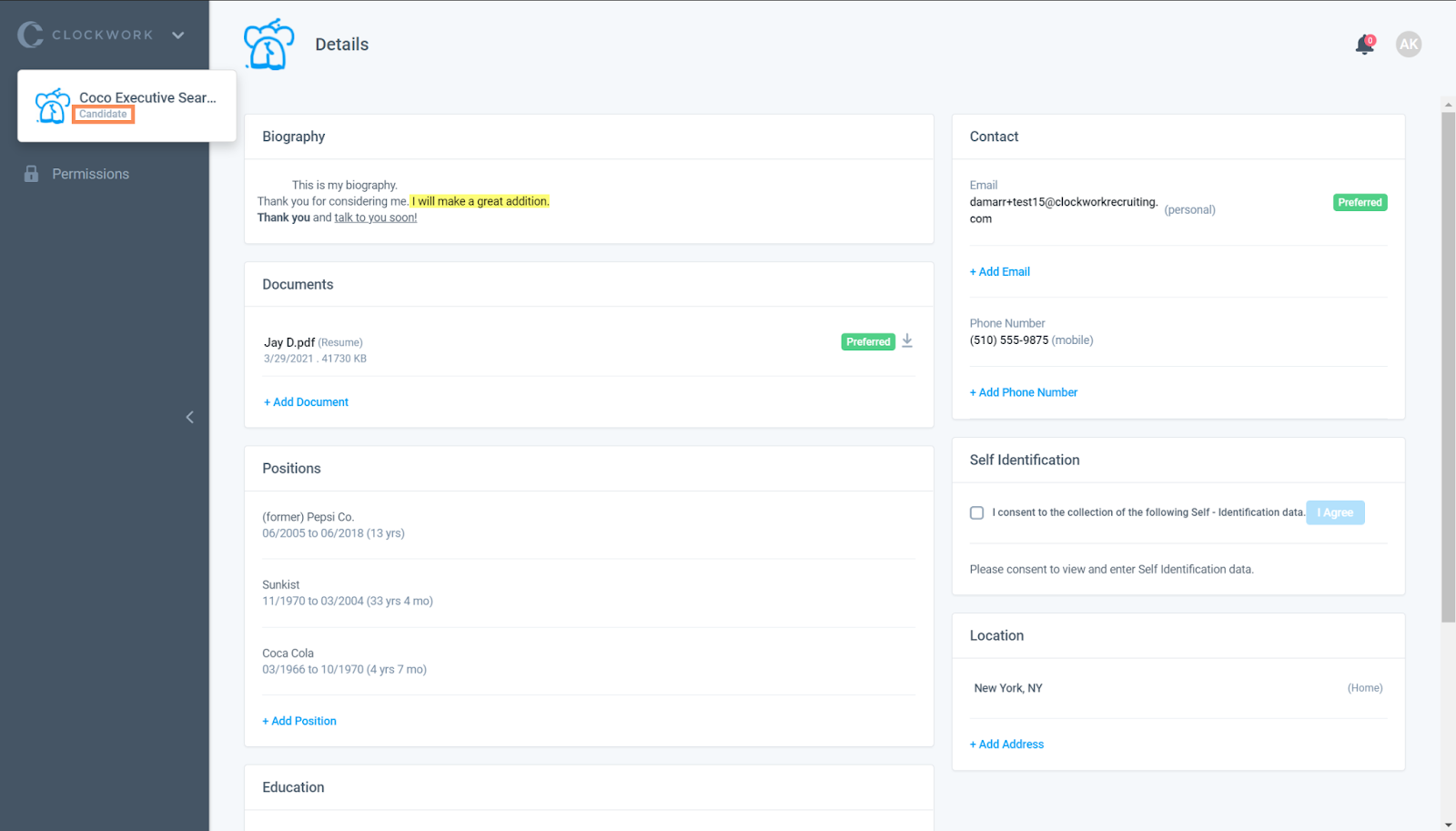Click the Clockwork logo icon
The height and width of the screenshot is (831, 1456).
tap(30, 35)
